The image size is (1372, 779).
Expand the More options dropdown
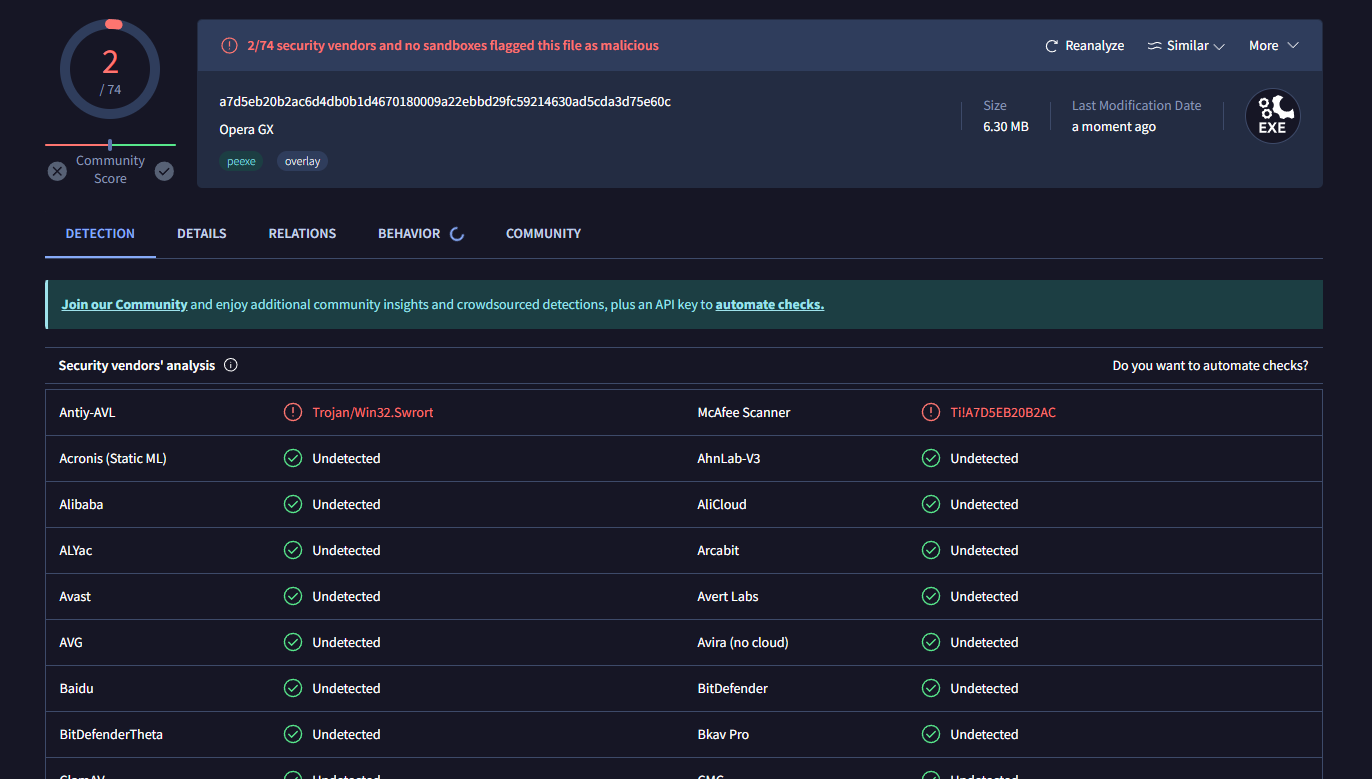pyautogui.click(x=1273, y=46)
